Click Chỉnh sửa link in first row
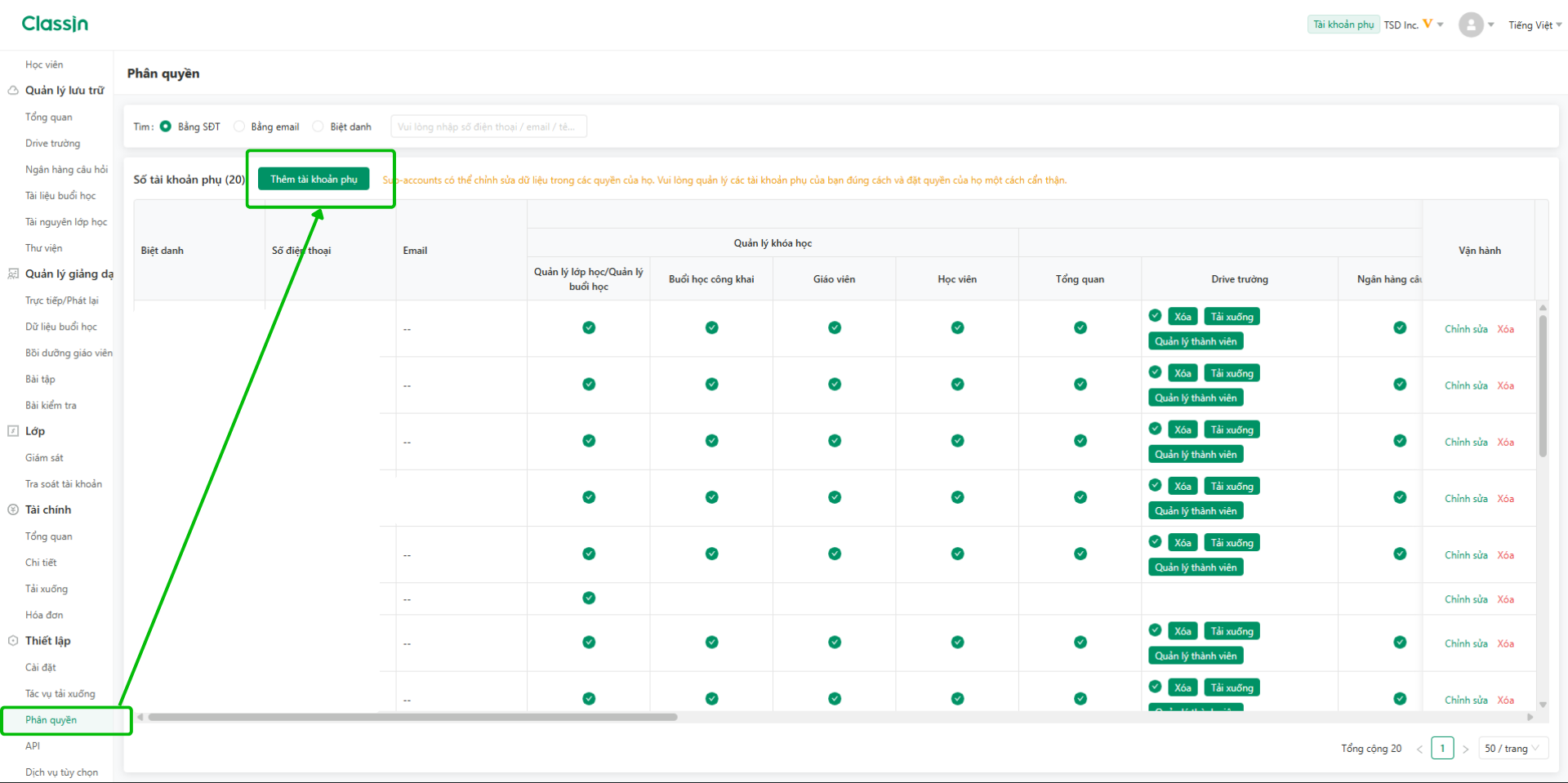This screenshot has width=1568, height=783. click(x=1466, y=329)
